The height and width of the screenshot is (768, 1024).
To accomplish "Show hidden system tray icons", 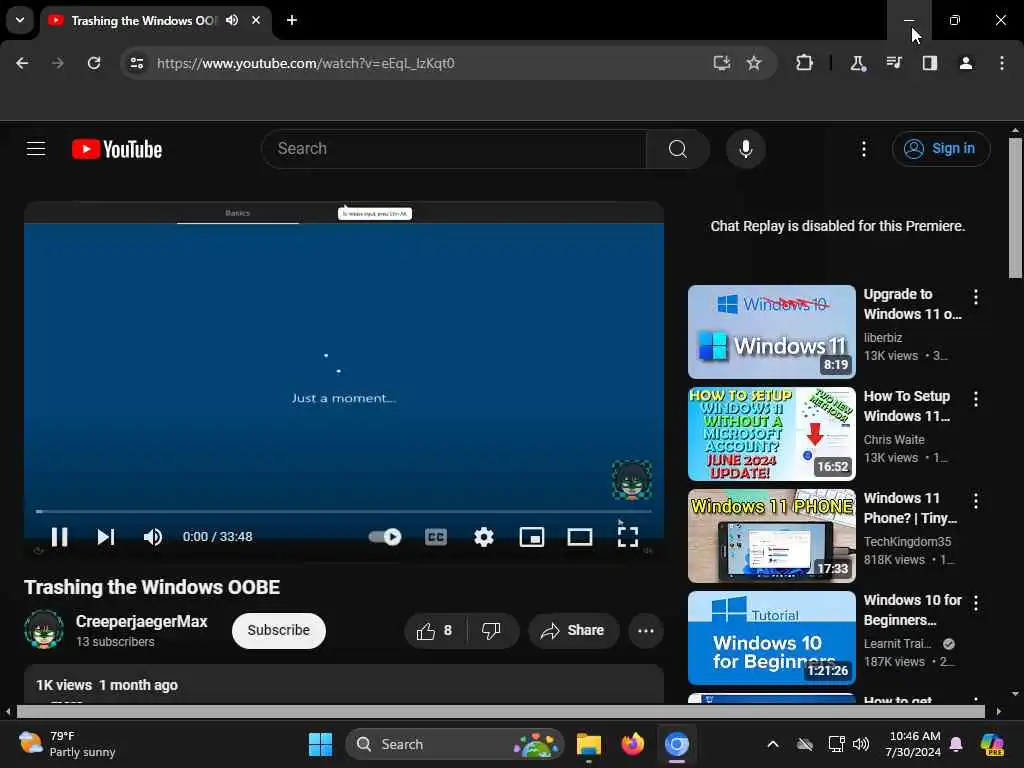I will [773, 744].
